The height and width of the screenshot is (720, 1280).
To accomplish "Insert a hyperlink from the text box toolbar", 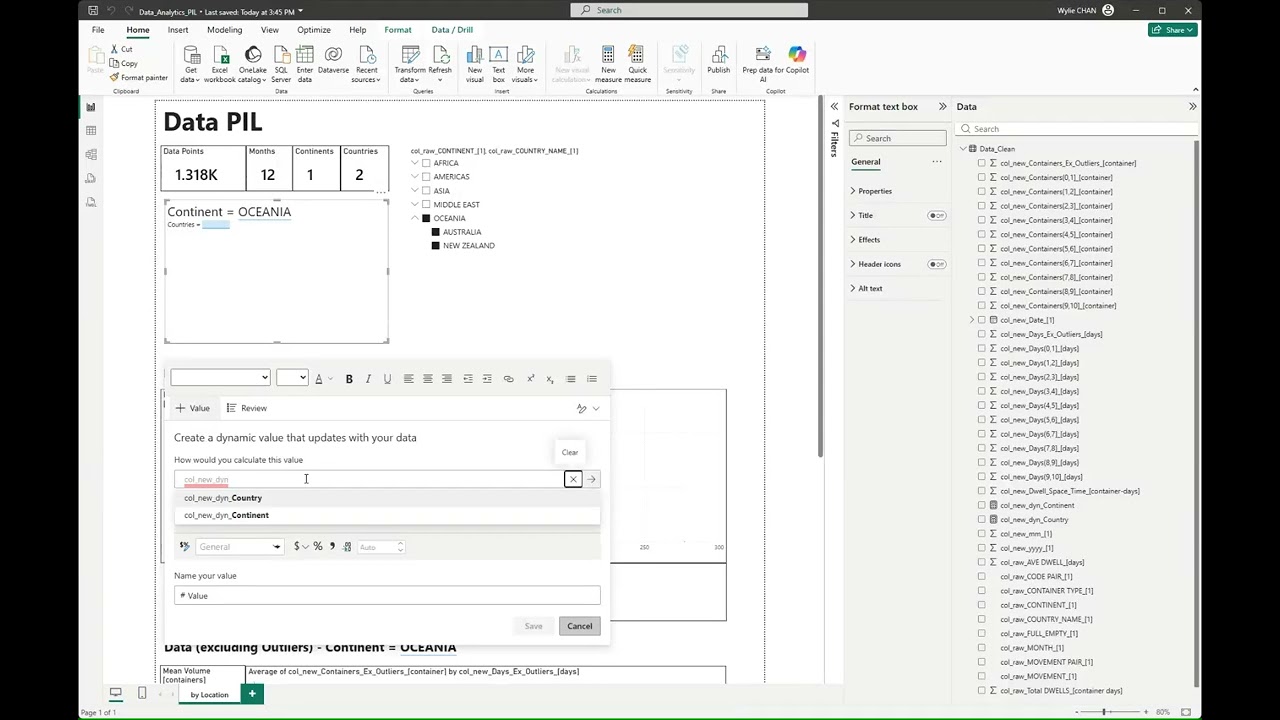I will (x=508, y=379).
